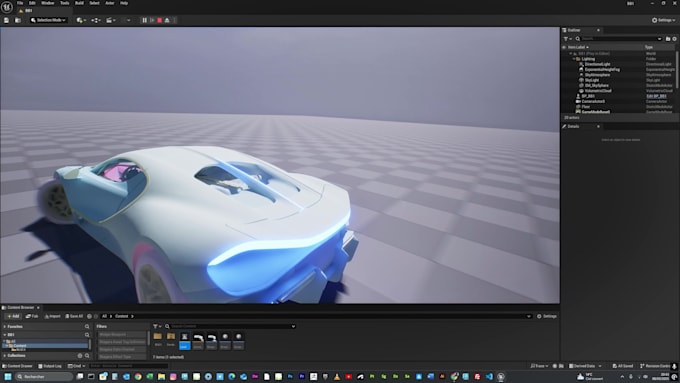680x383 pixels.
Task: Click Save All in Content Browser
Action: pyautogui.click(x=74, y=316)
